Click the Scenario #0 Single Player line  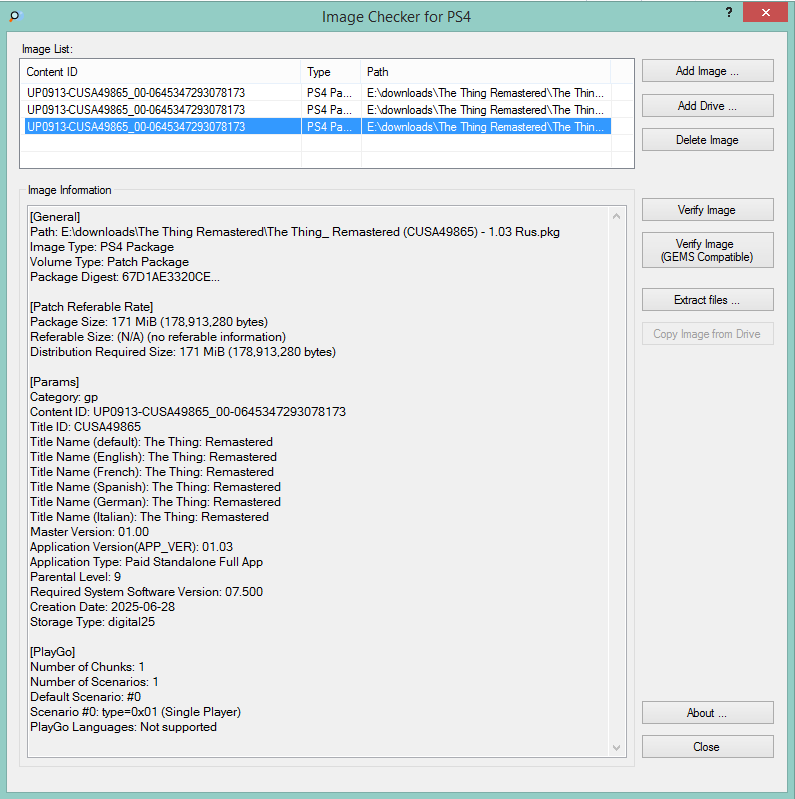pos(136,711)
